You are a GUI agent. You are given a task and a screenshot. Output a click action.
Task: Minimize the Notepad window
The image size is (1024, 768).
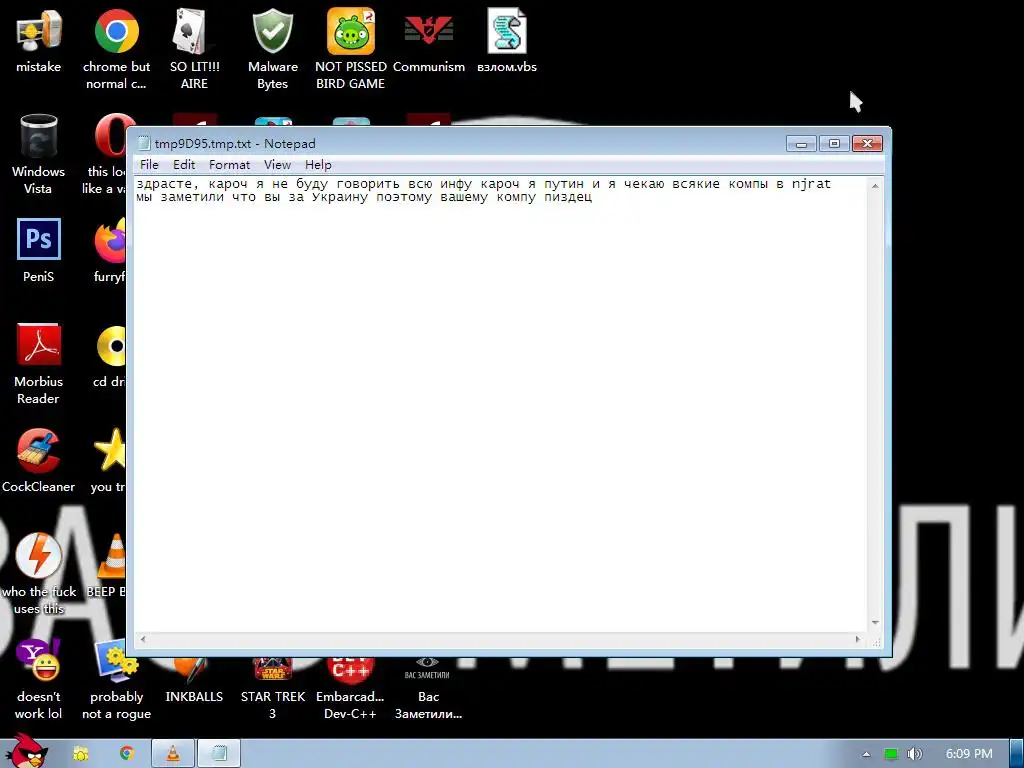click(x=801, y=144)
